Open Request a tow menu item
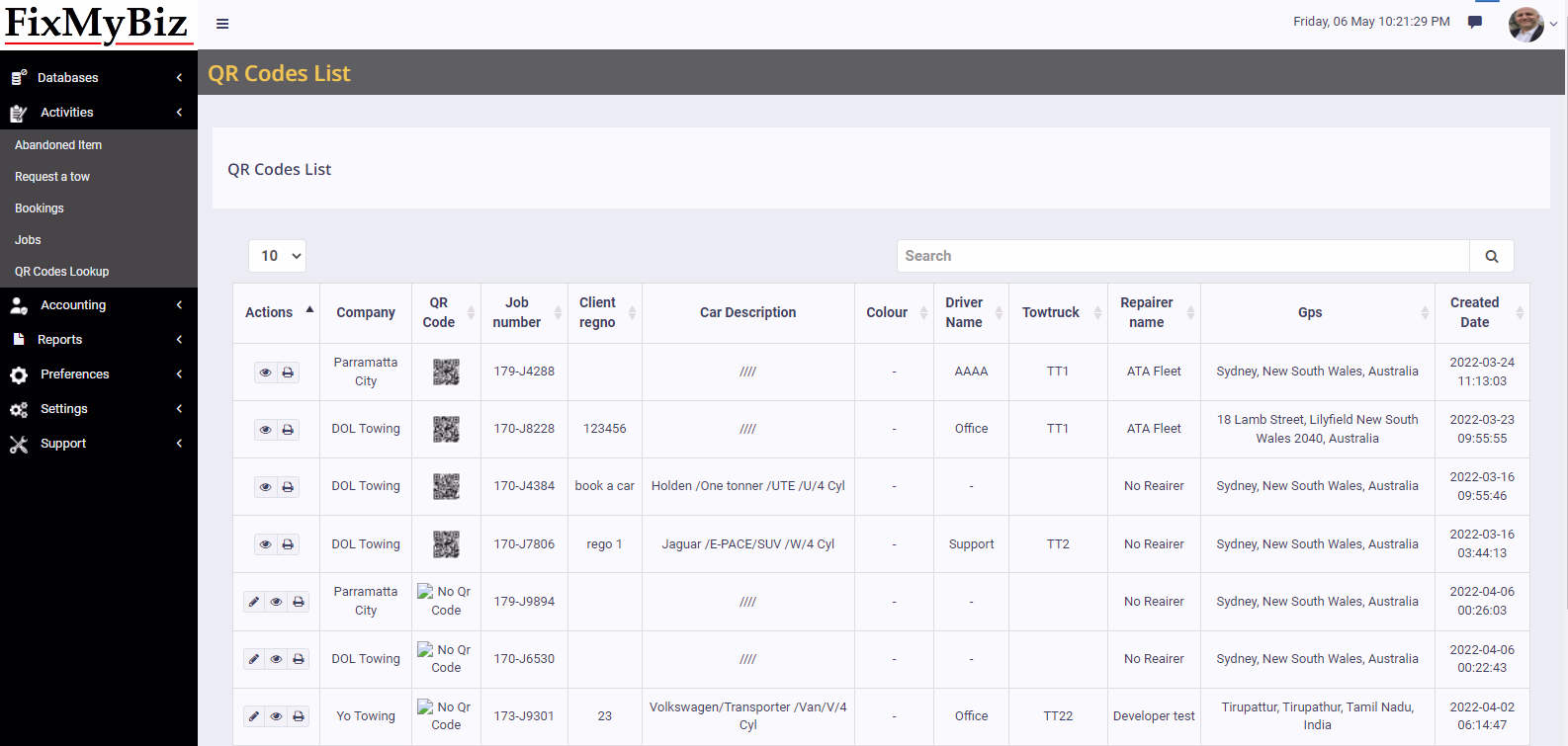This screenshot has height=746, width=1568. (x=52, y=177)
